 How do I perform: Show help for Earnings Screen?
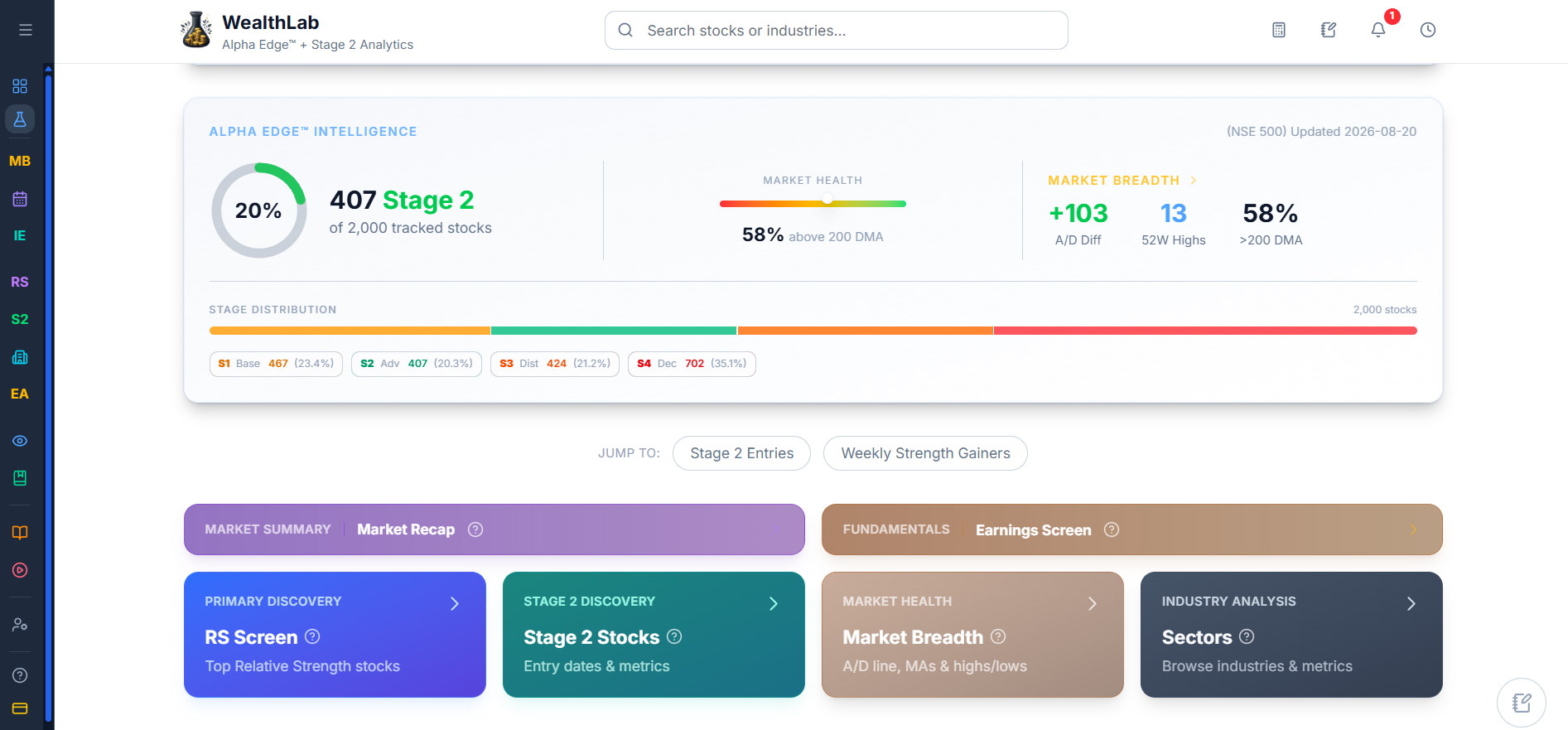[x=1112, y=529]
